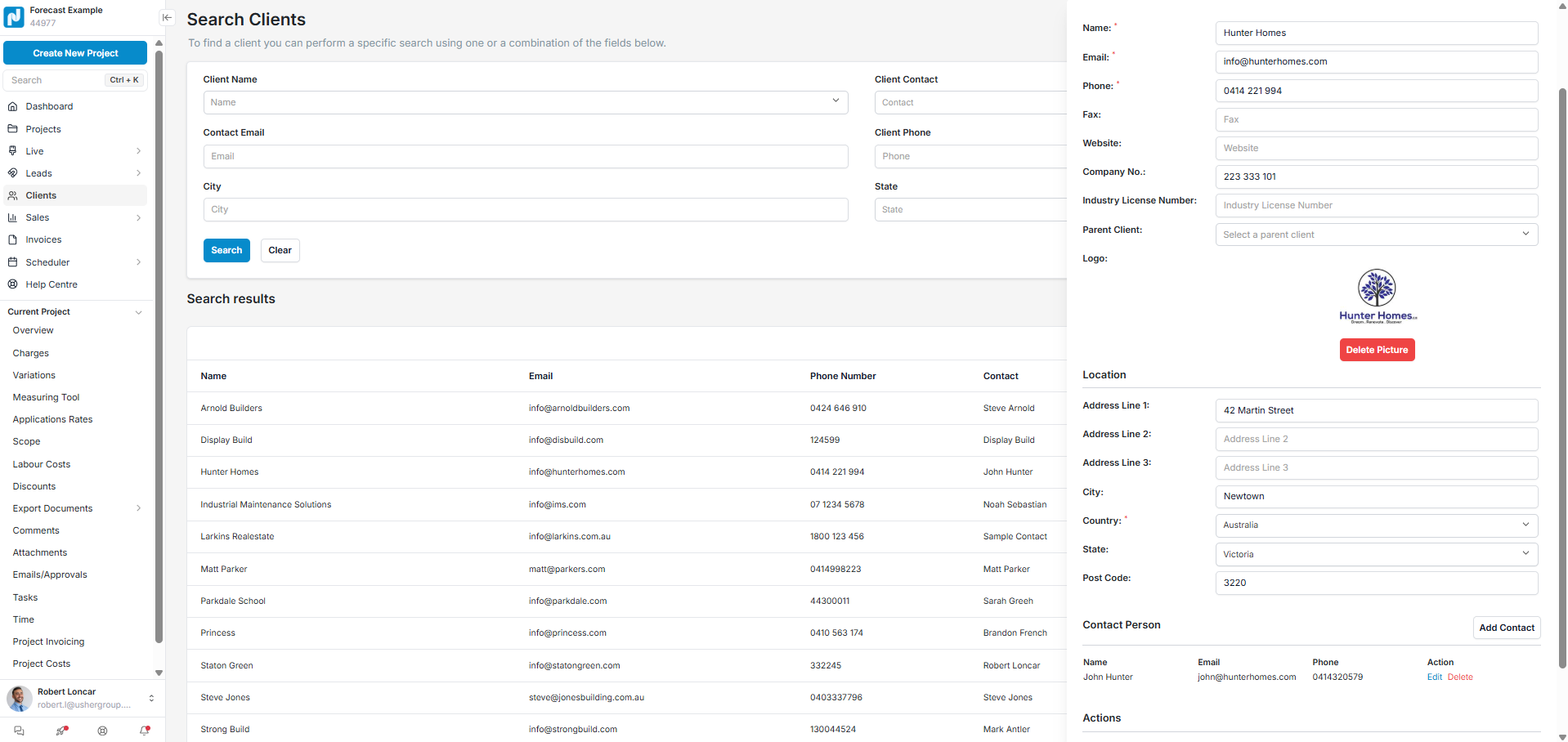Click the Dashboard home icon
The height and width of the screenshot is (742, 1568).
click(x=12, y=106)
